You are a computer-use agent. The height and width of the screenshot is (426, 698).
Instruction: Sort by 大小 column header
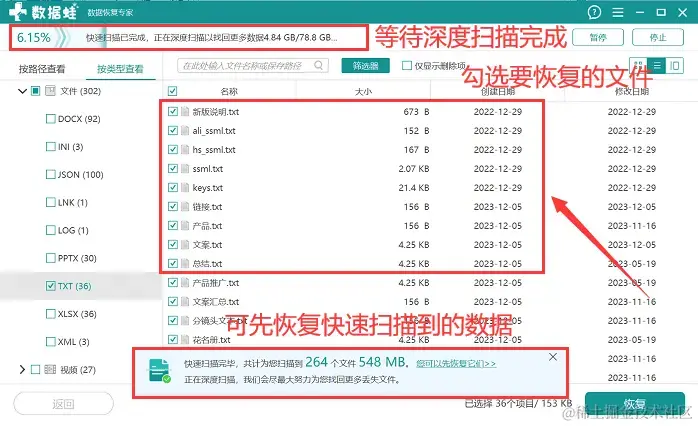[363, 91]
